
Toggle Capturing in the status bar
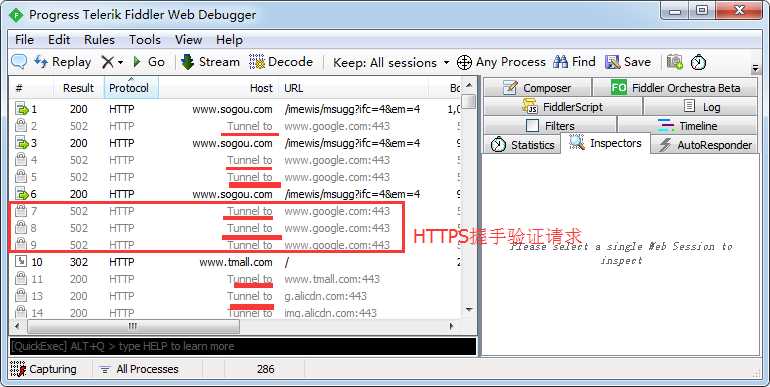tap(43, 369)
